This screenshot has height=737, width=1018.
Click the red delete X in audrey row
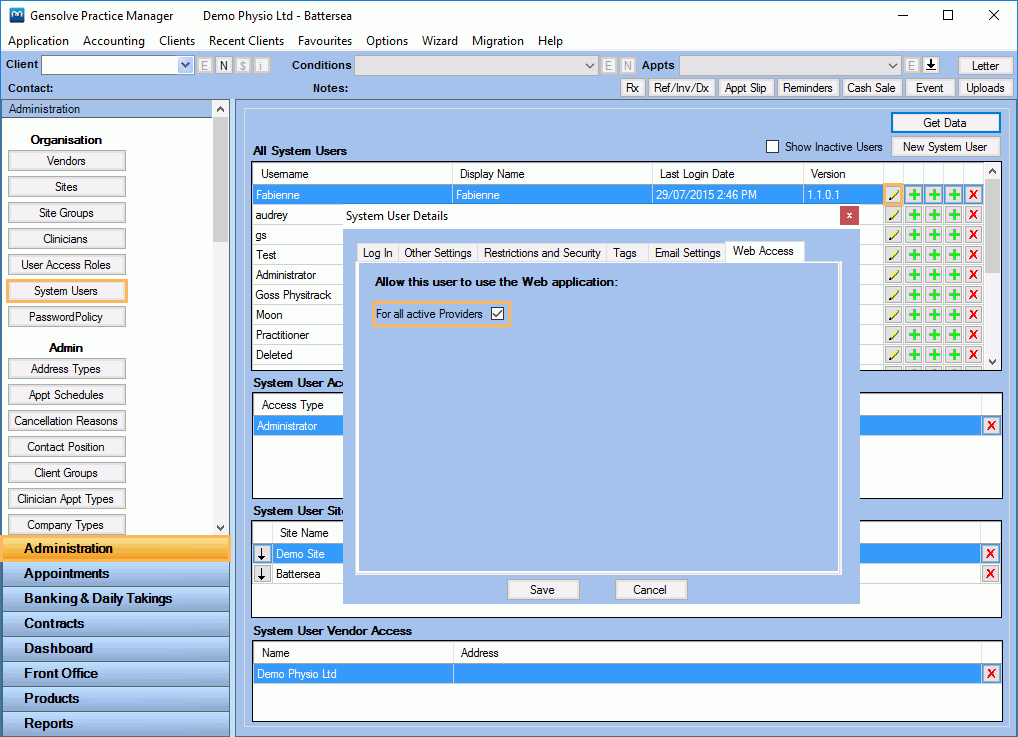click(973, 215)
